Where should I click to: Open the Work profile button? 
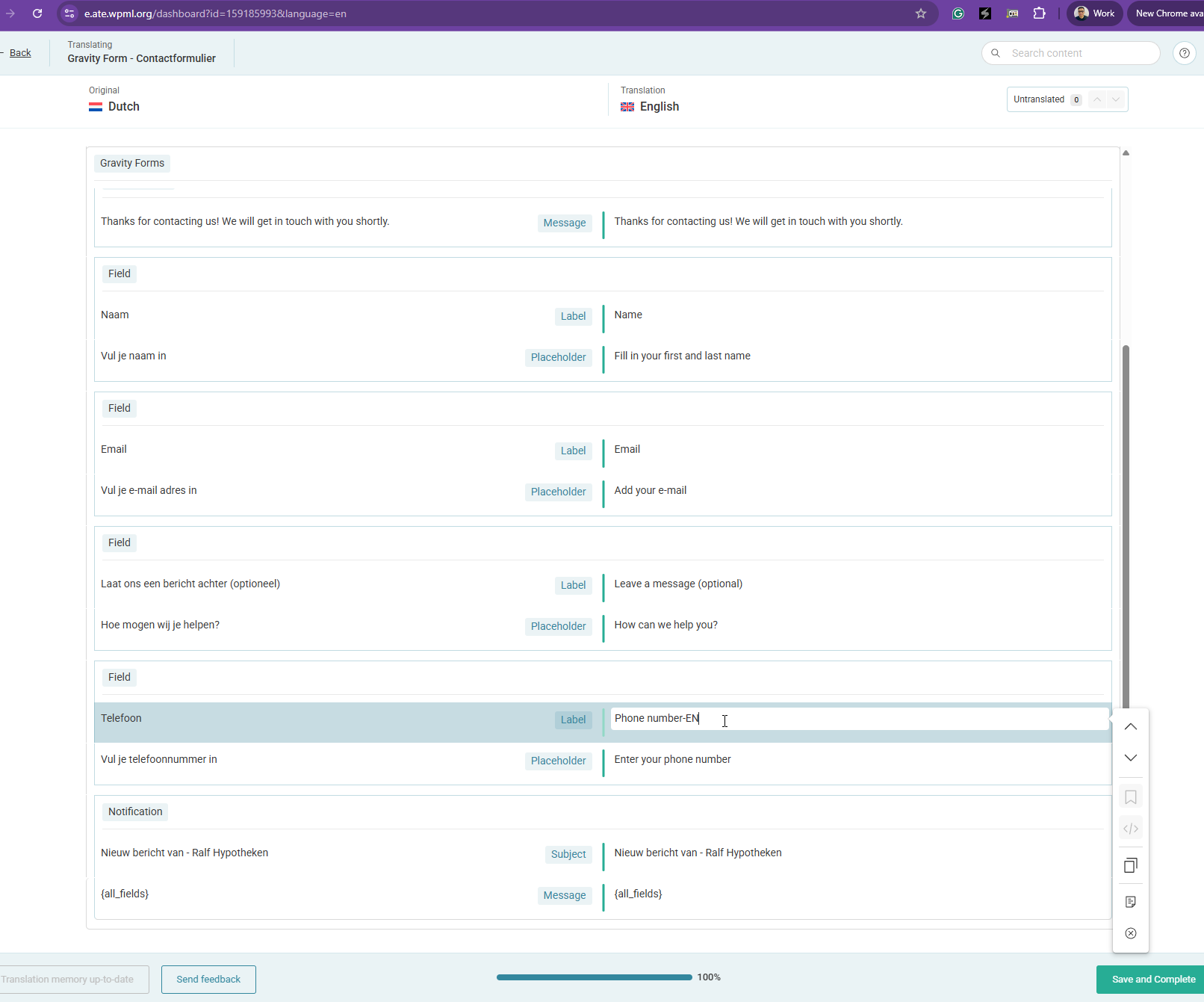pos(1094,13)
